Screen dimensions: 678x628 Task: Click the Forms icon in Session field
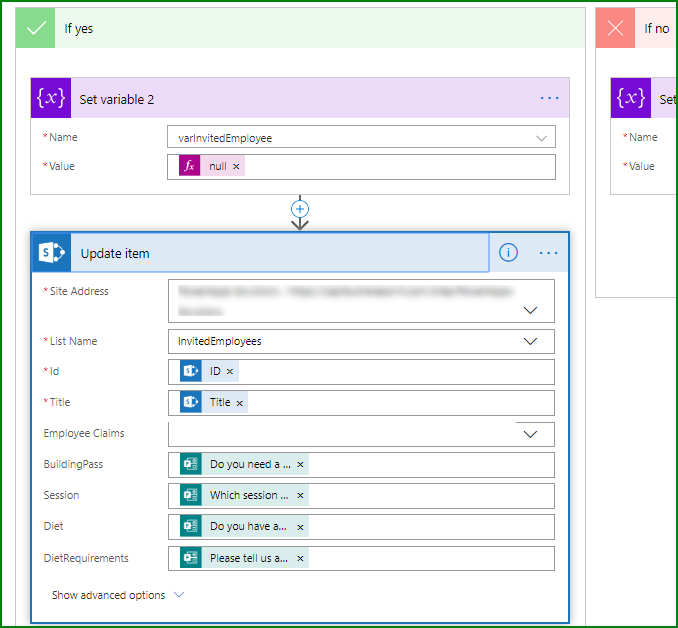191,495
